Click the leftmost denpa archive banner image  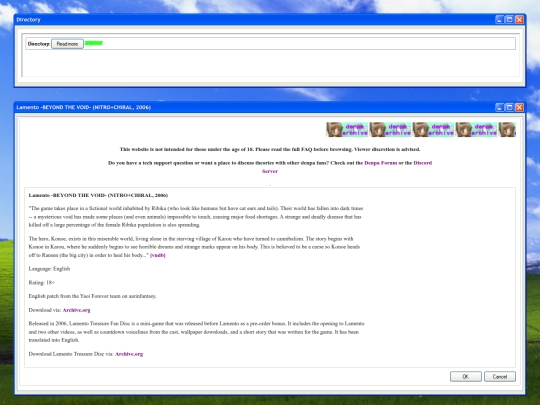(x=347, y=129)
